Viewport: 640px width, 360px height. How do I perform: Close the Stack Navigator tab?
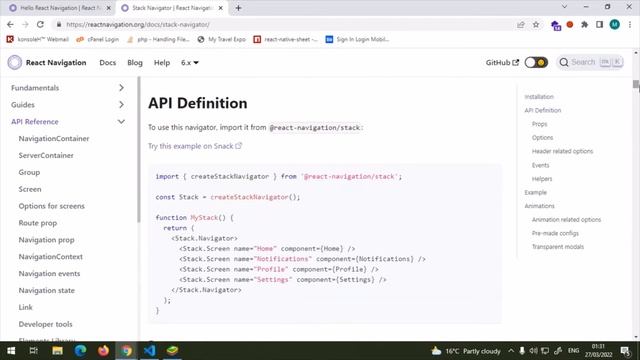tap(221, 8)
